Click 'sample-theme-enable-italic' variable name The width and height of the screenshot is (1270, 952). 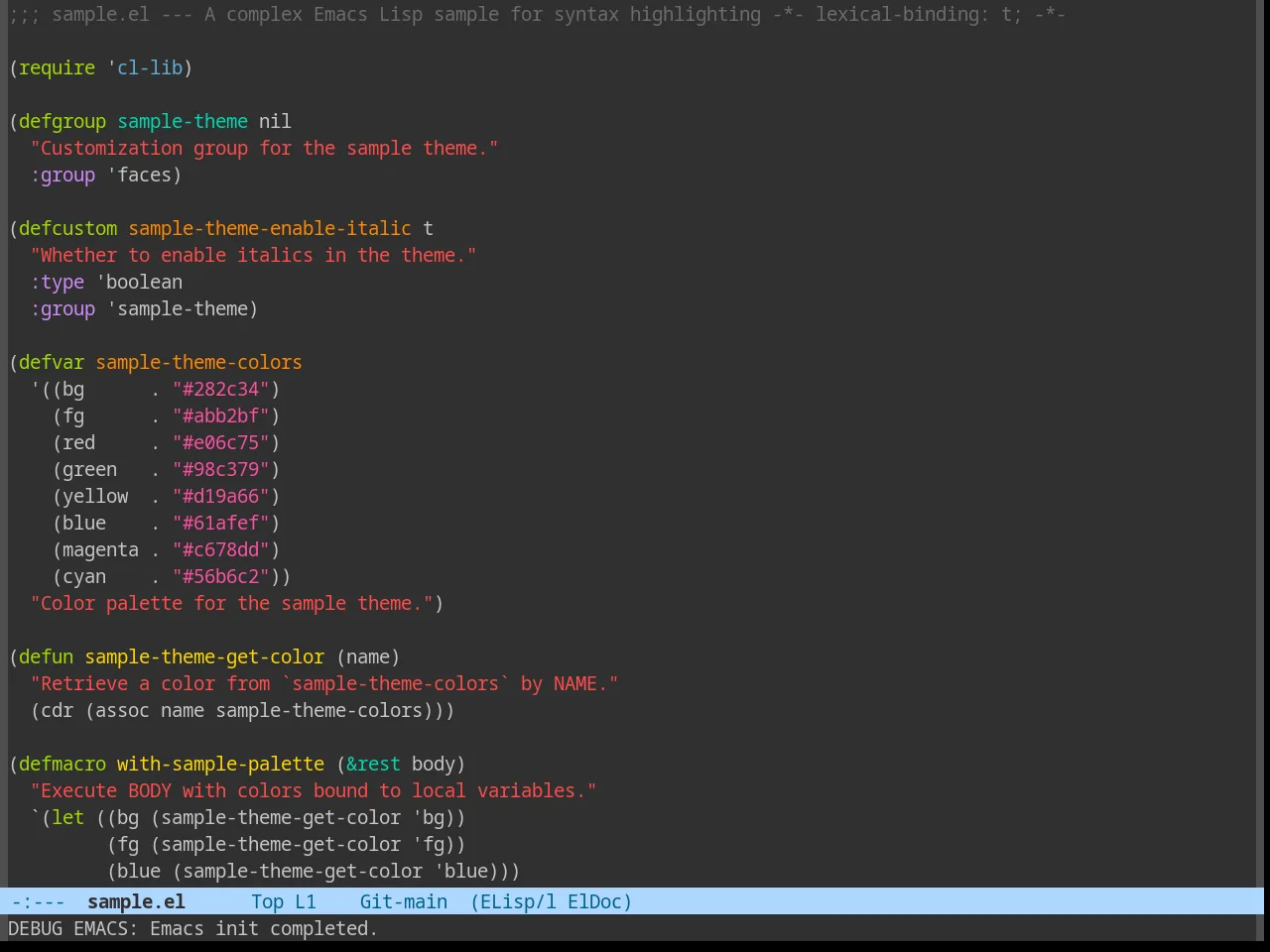[270, 228]
